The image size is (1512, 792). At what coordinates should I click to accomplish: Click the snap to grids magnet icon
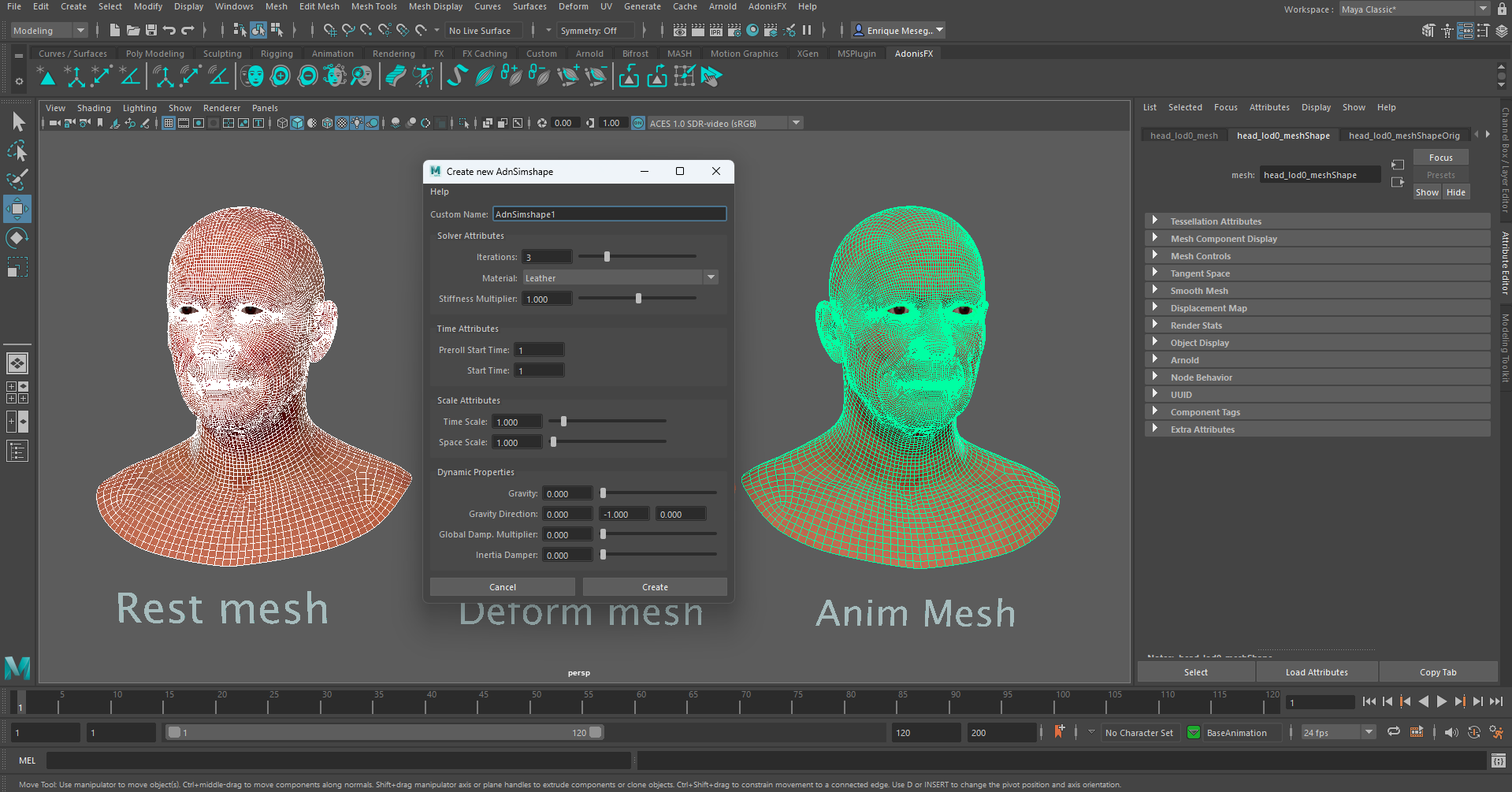click(329, 31)
